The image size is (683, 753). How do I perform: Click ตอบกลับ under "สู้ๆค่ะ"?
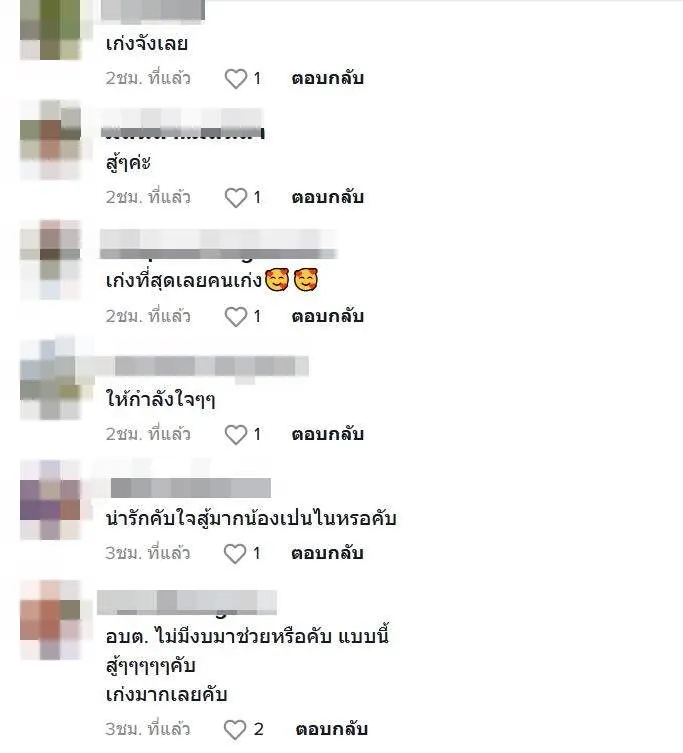point(328,197)
